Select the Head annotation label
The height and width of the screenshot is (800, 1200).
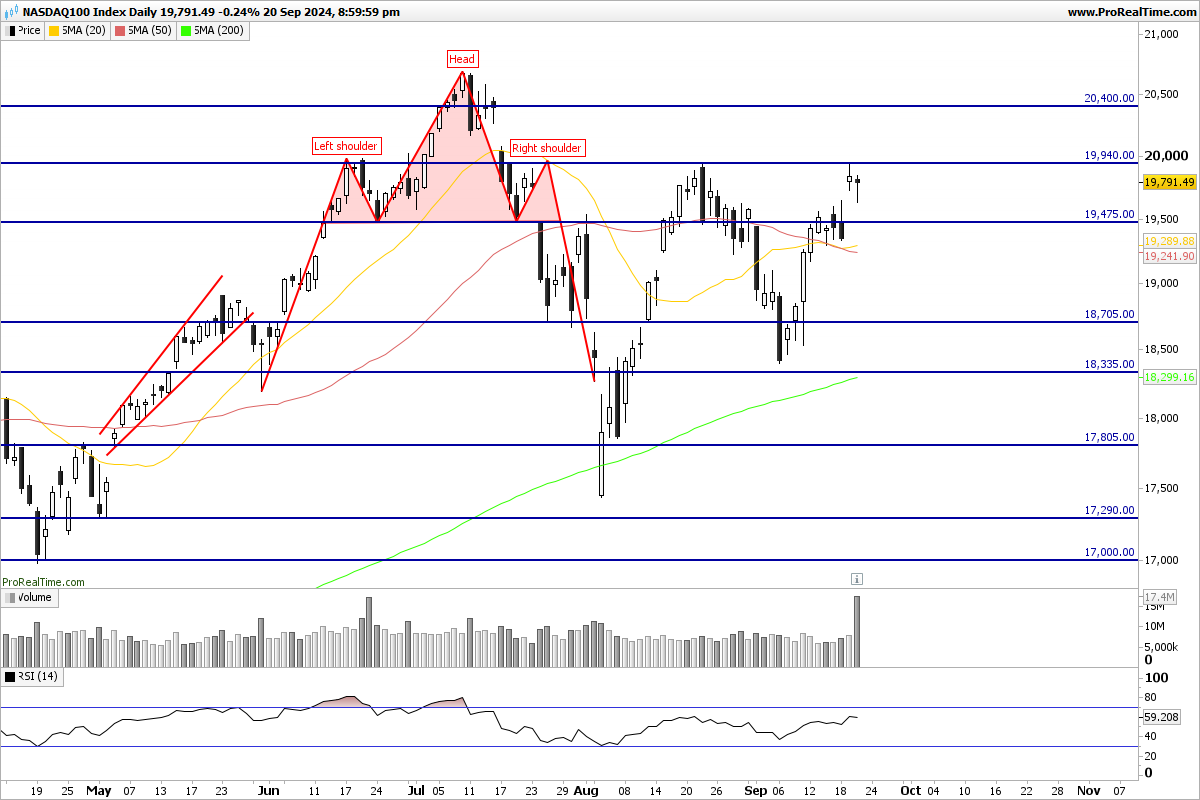click(462, 59)
